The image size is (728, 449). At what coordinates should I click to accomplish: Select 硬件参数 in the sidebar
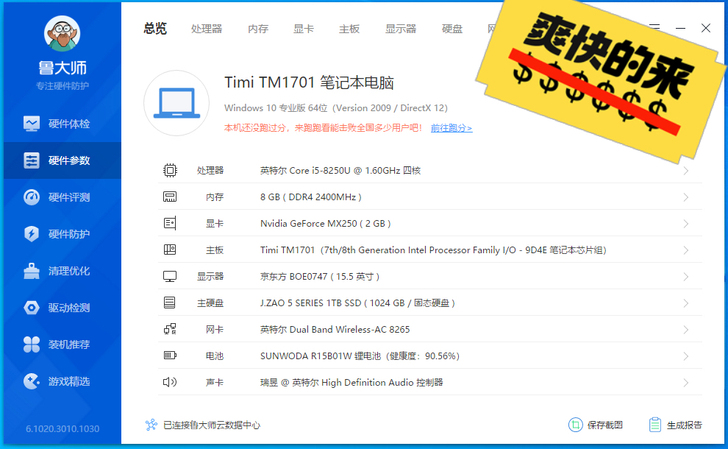(x=62, y=160)
